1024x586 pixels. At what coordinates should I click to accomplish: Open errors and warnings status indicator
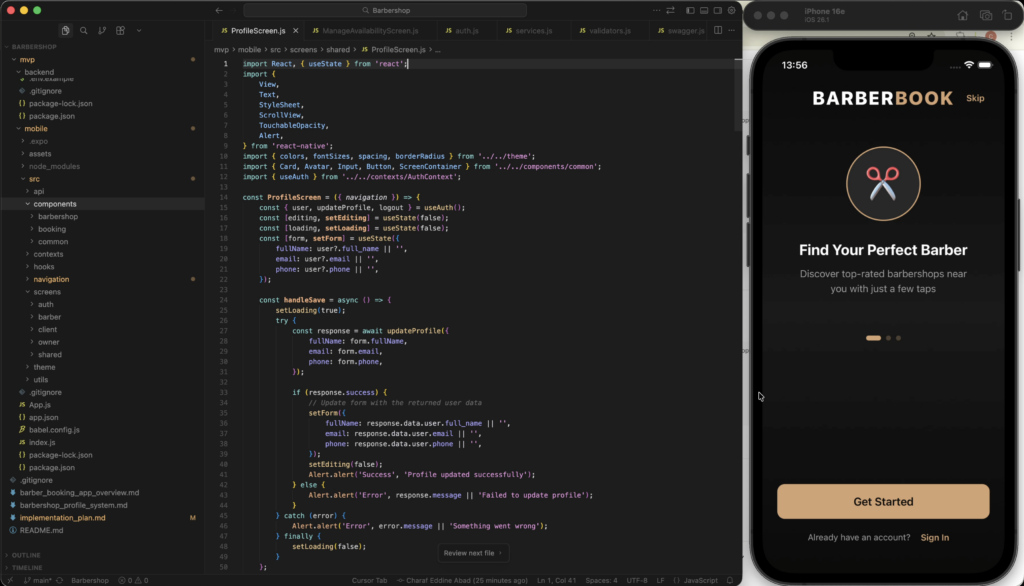pos(133,580)
